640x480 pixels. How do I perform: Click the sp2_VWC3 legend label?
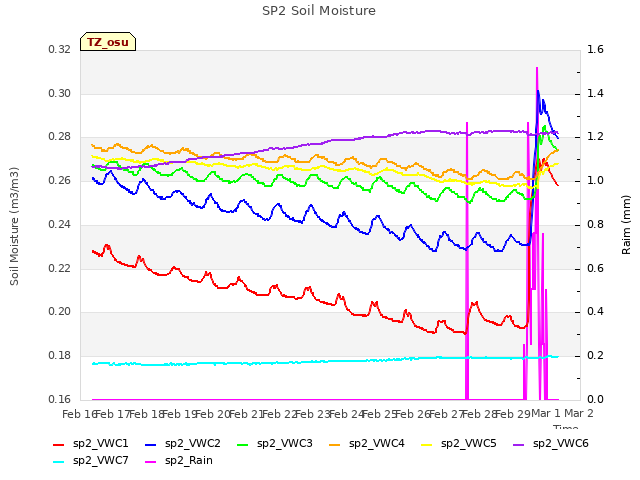284,443
